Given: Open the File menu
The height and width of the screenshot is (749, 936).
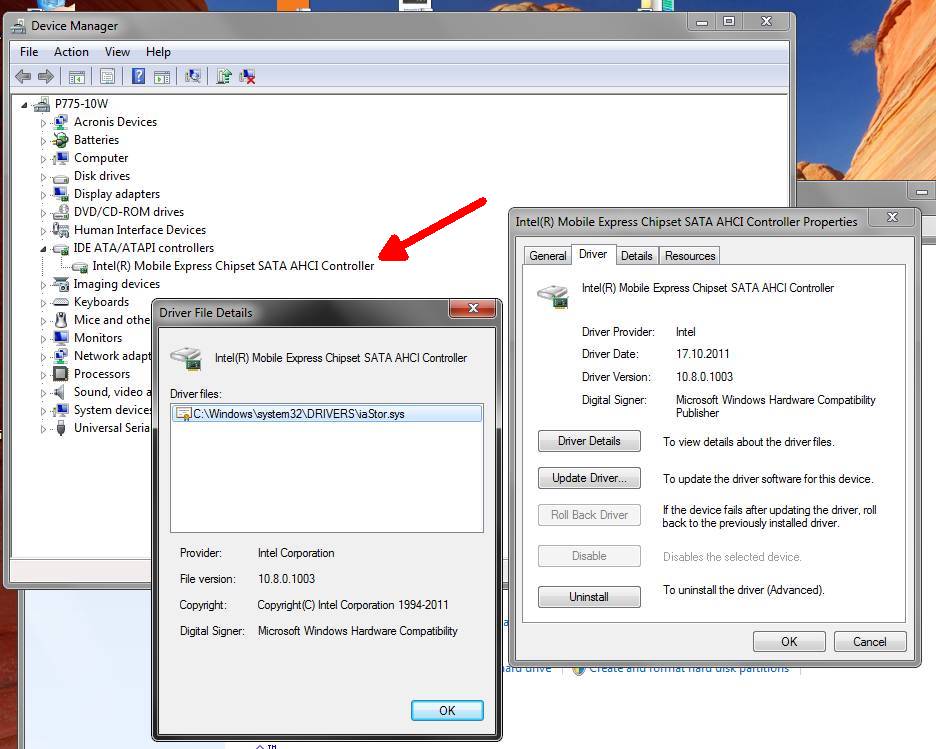Looking at the screenshot, I should 29,52.
